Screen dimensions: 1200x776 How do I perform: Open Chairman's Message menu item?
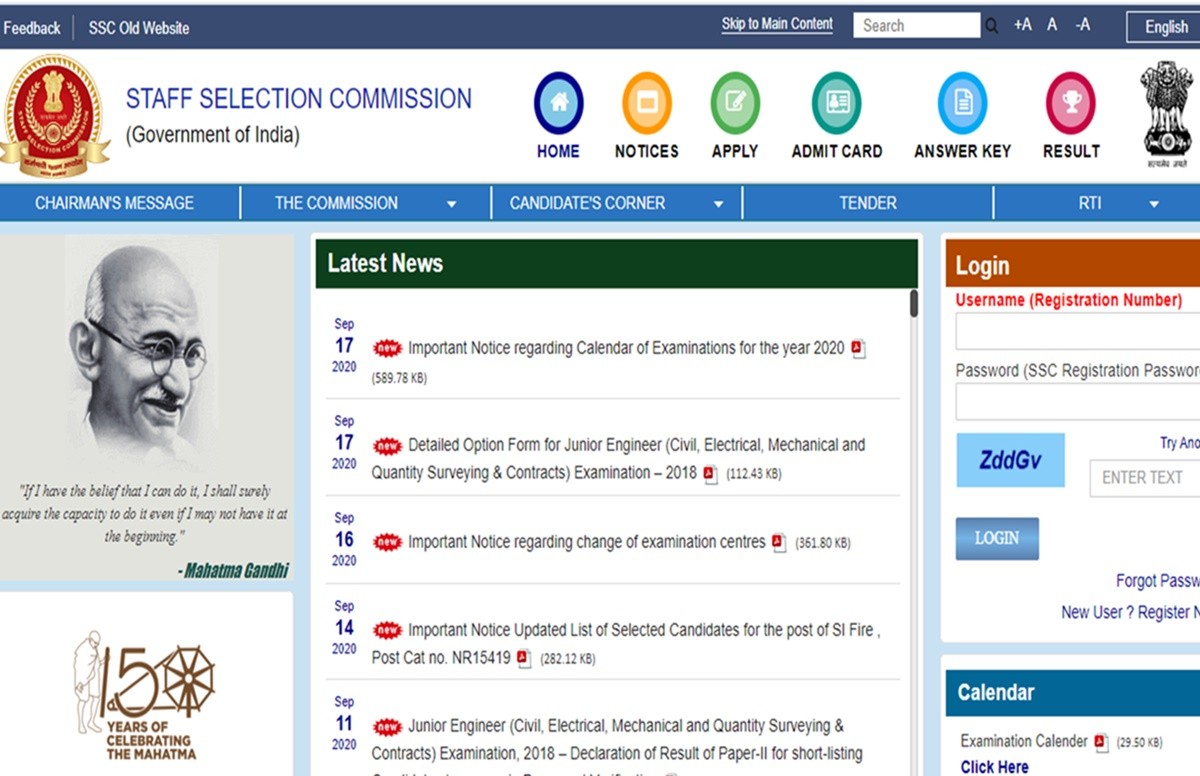tap(114, 203)
